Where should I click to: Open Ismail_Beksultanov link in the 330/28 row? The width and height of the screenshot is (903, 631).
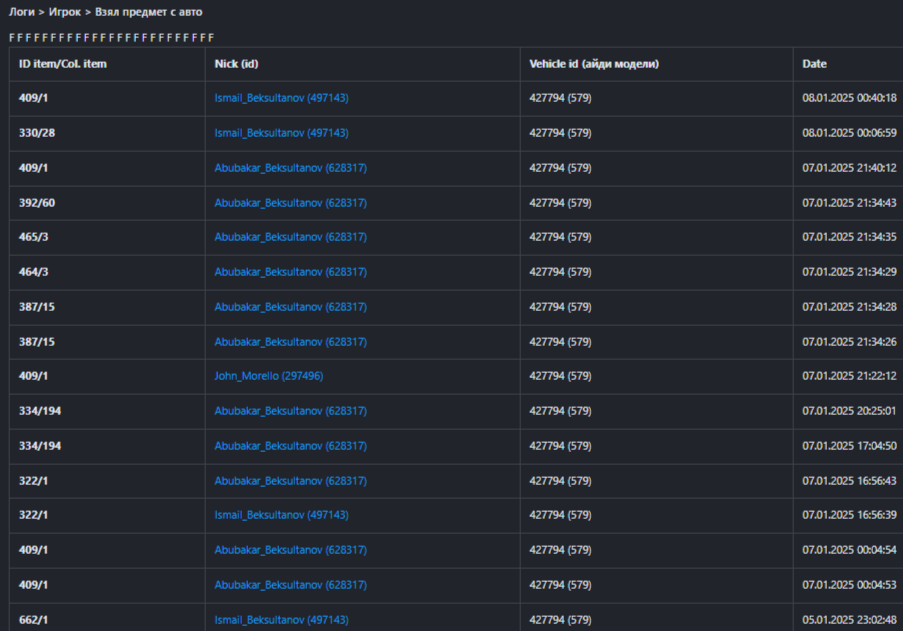click(x=281, y=133)
